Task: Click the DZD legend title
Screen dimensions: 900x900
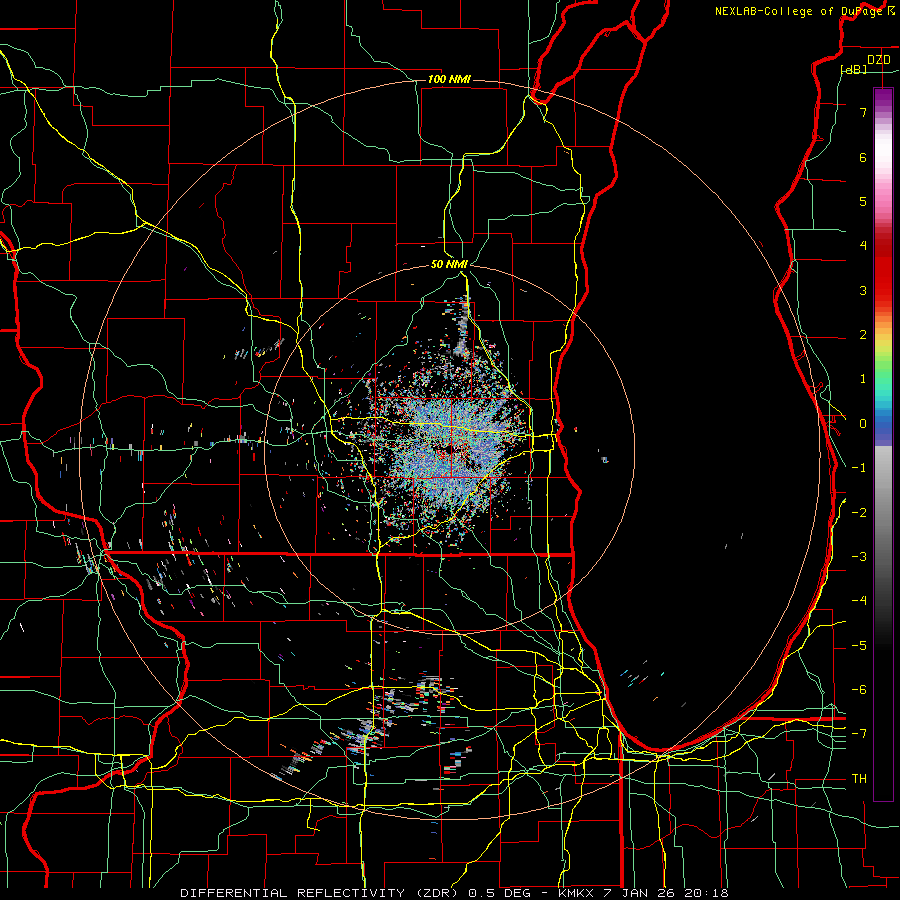Action: 879,60
